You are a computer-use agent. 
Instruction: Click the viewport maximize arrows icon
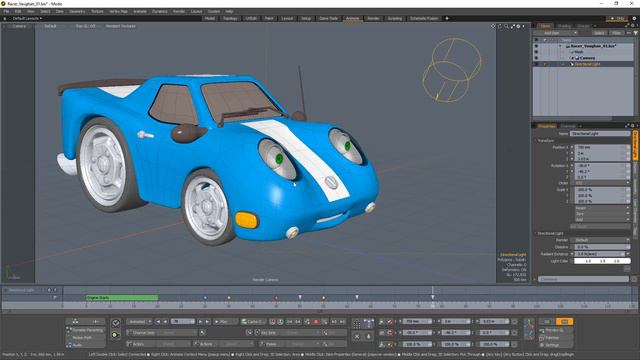pos(513,26)
